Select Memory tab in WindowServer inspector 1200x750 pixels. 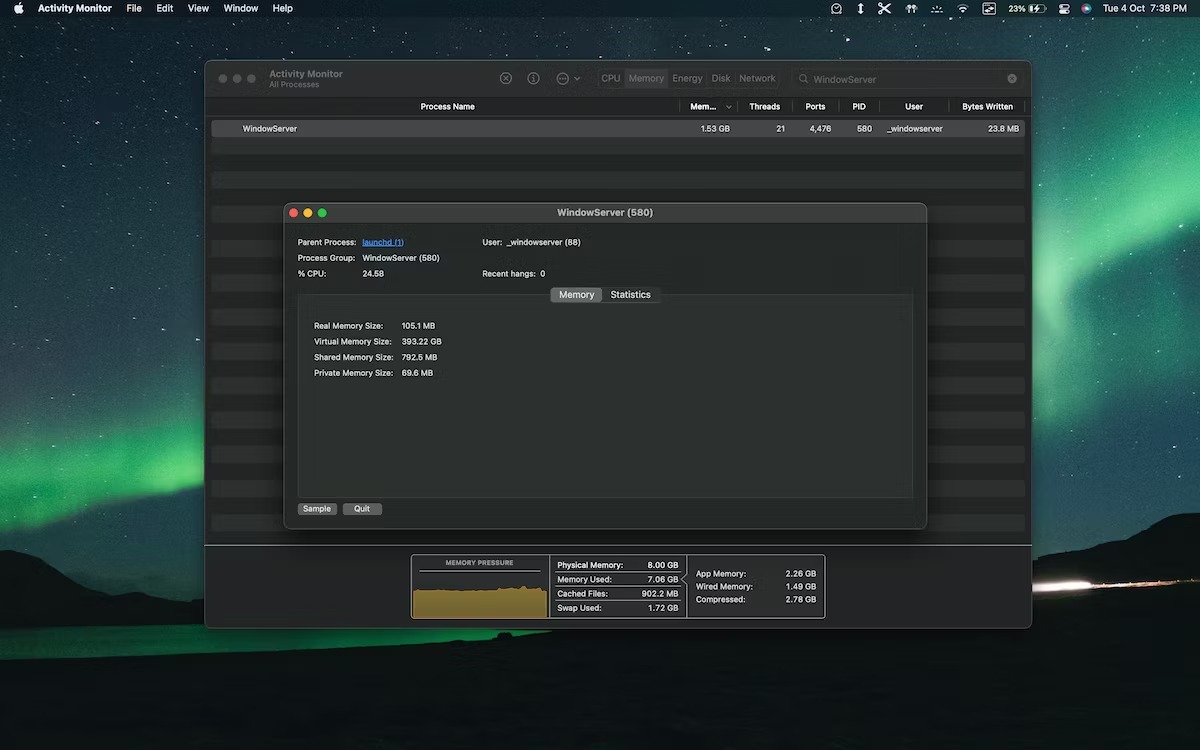point(576,295)
